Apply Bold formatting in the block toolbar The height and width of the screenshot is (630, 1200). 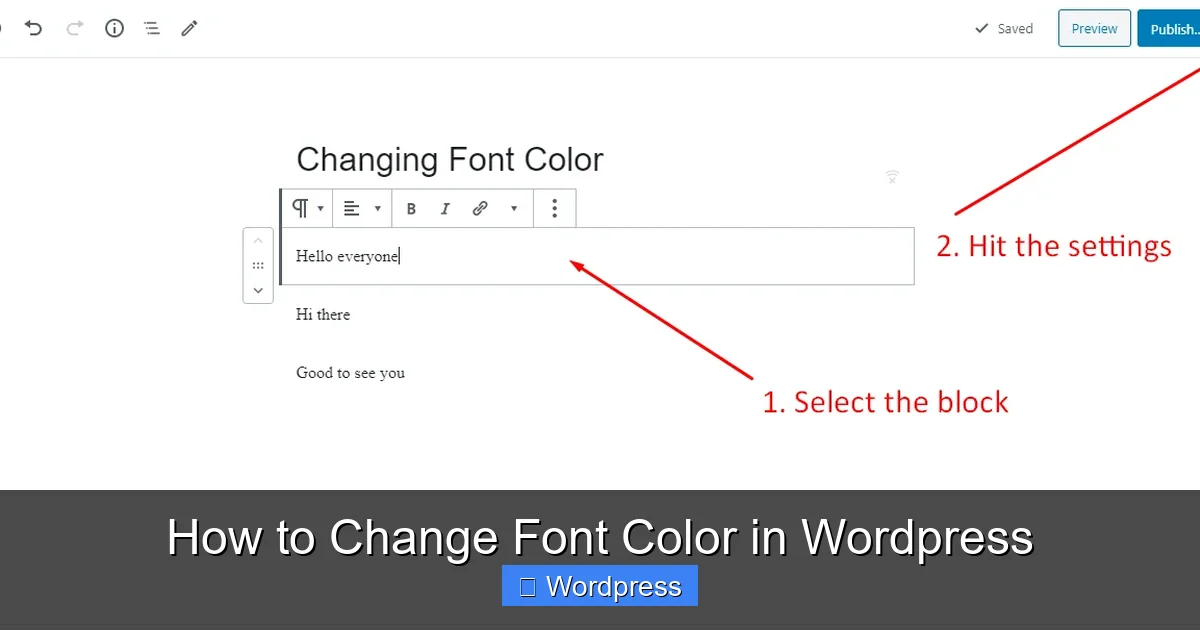coord(411,208)
